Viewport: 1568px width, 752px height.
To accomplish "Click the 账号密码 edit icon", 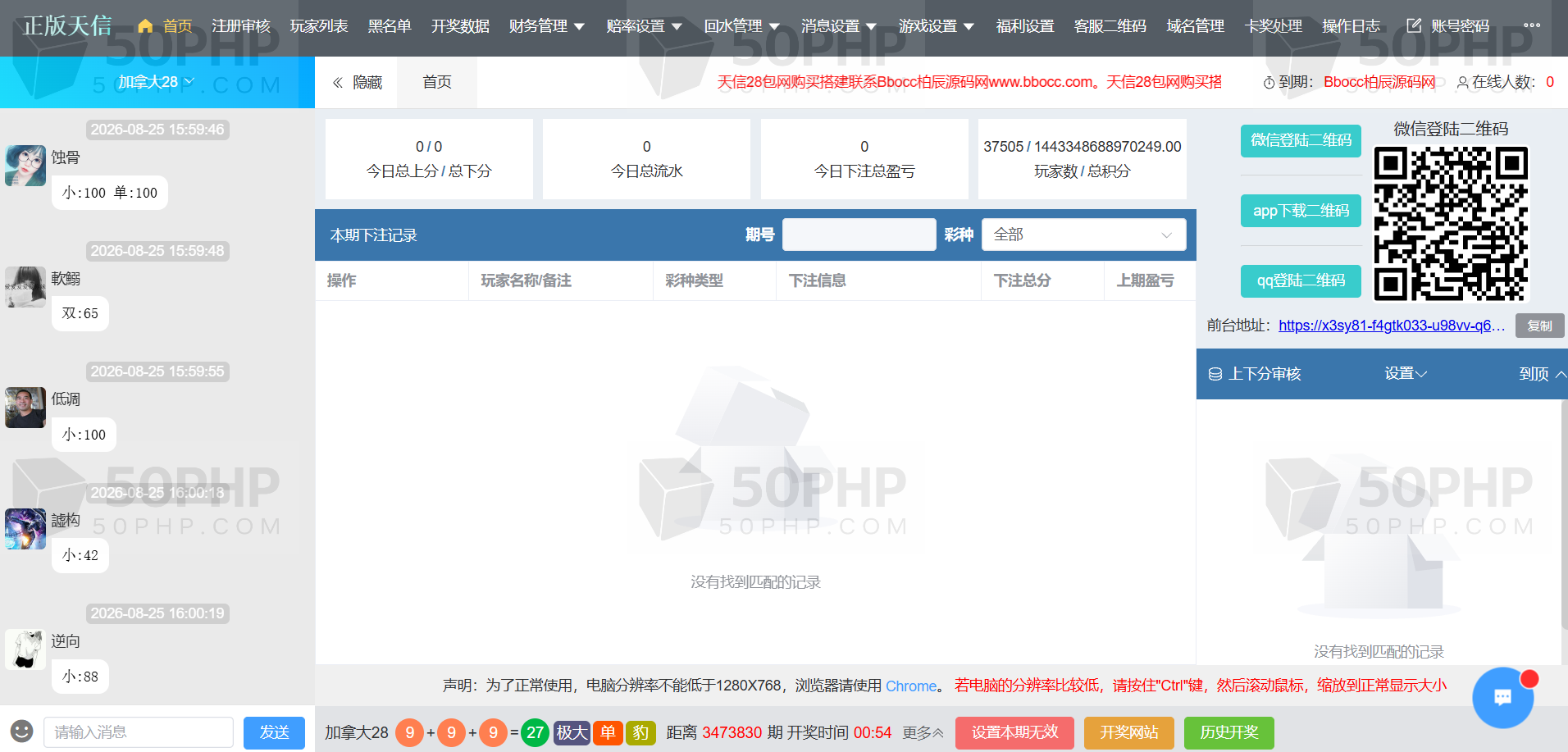I will point(1414,25).
